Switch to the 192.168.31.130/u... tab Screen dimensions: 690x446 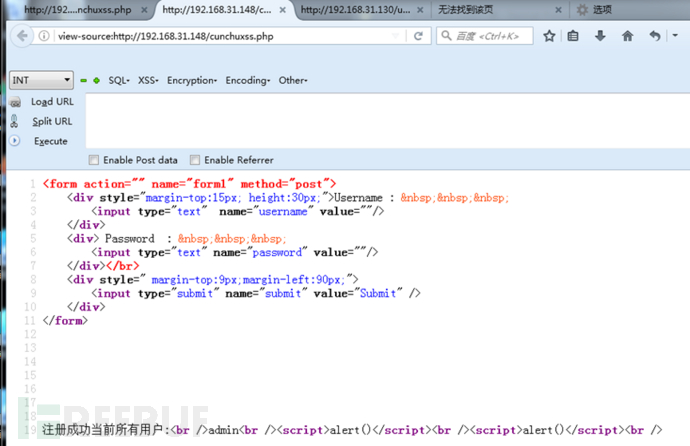pyautogui.click(x=356, y=10)
